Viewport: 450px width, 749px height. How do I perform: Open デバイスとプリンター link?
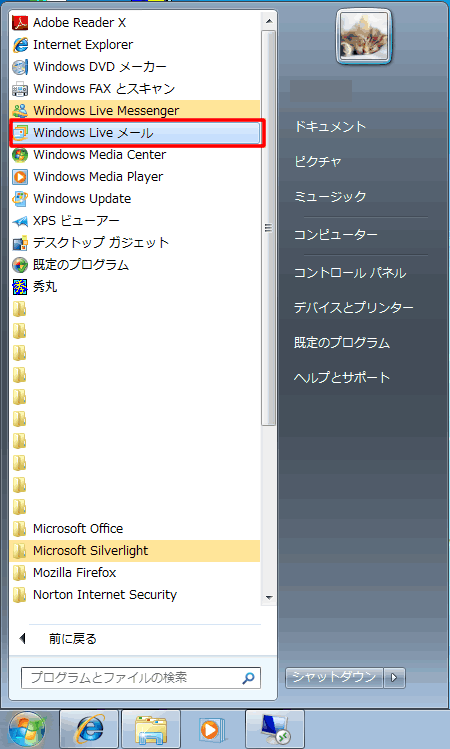coord(354,308)
